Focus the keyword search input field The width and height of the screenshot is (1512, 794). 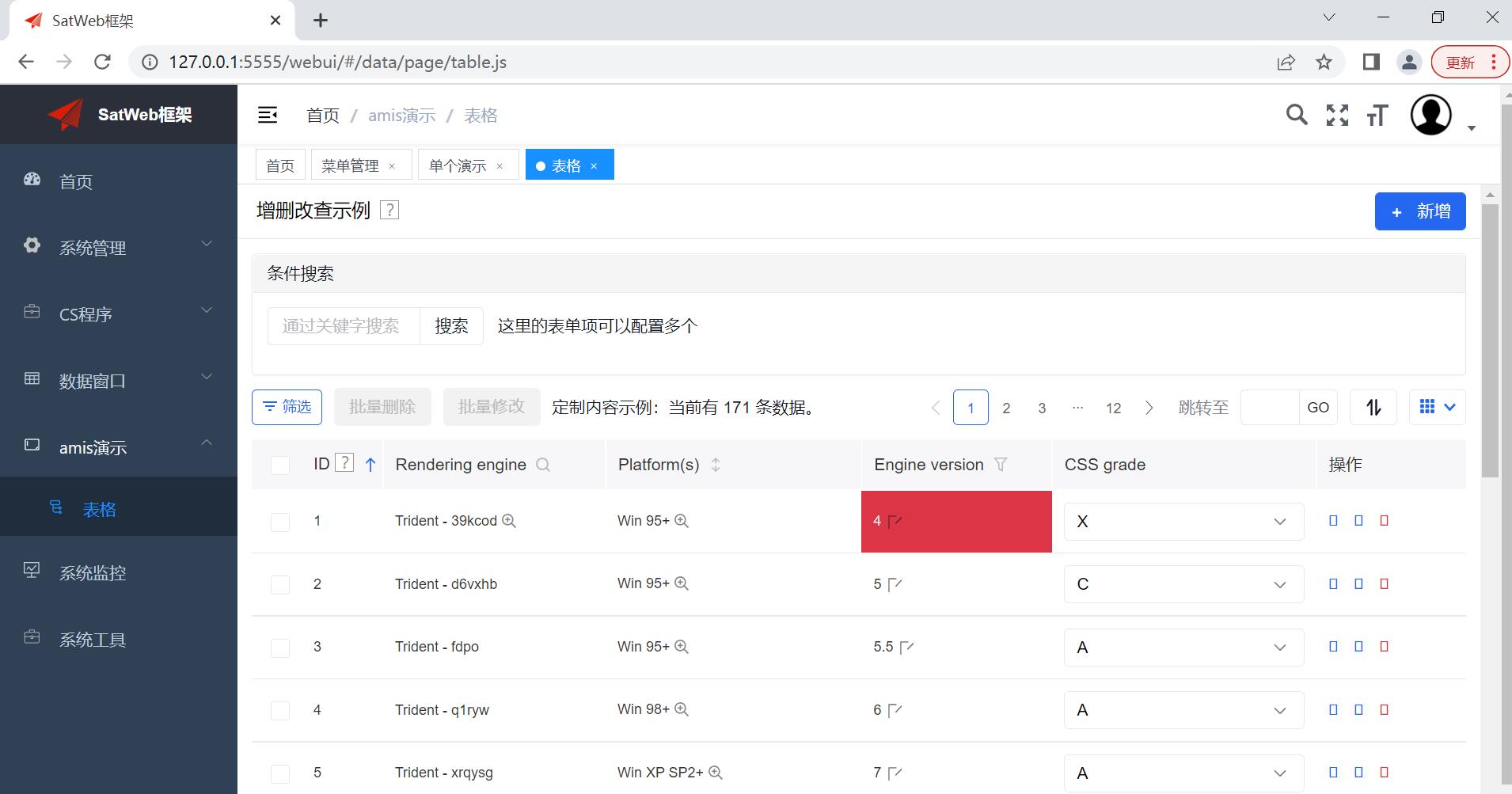[x=344, y=326]
